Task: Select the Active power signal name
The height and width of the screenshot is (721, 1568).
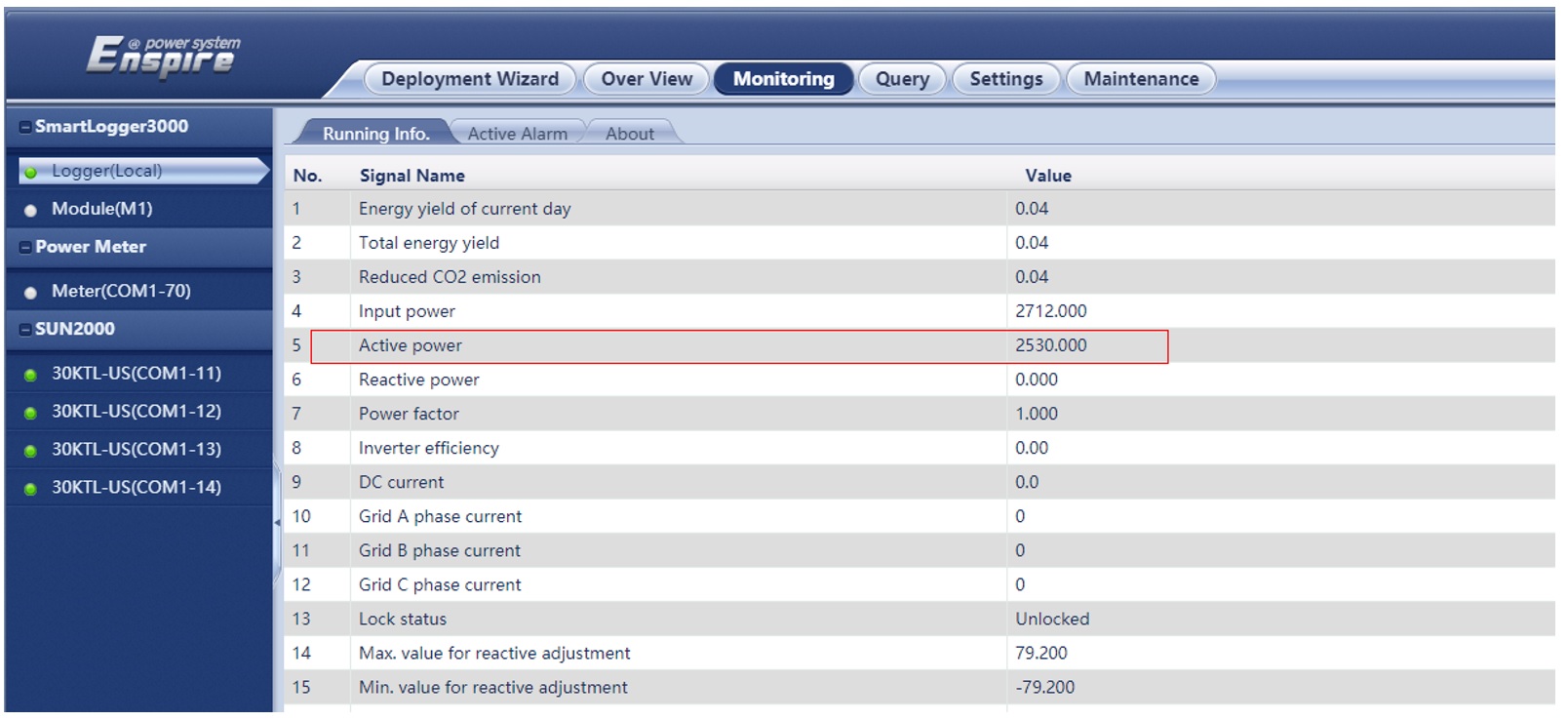Action: 410,345
